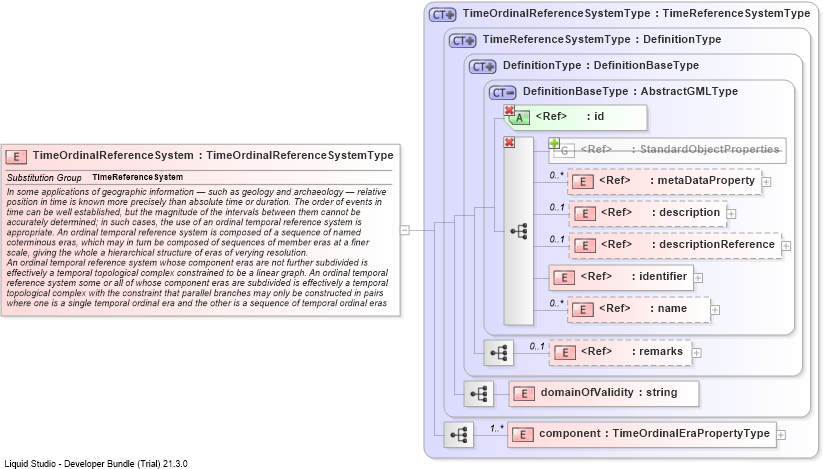Expand the remarks element

pyautogui.click(x=697, y=353)
